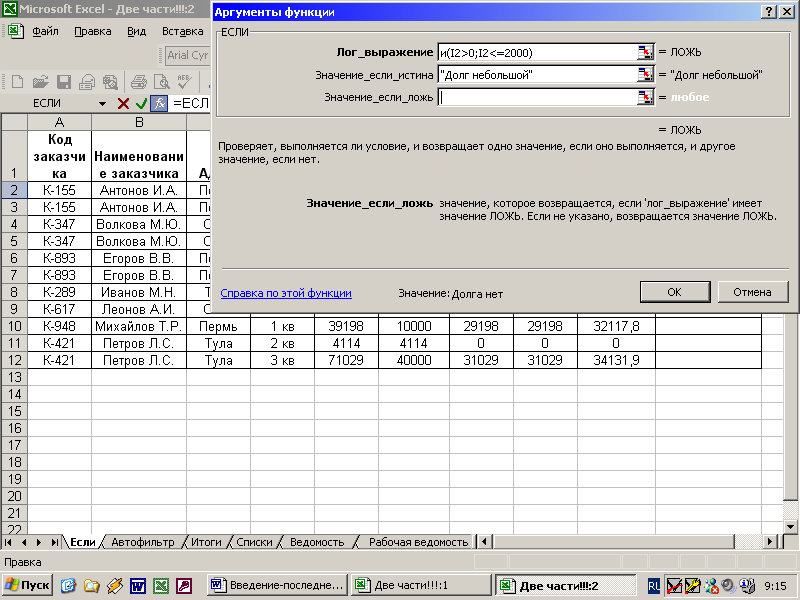
Task: Click in the Значение_если_ложь input field
Action: (537, 97)
